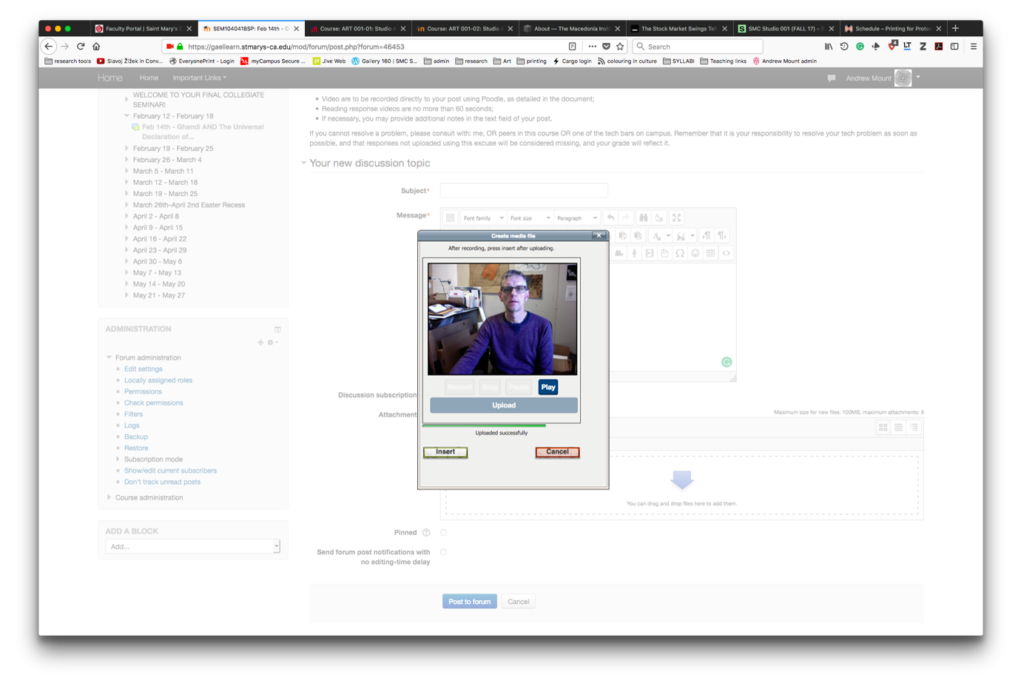1024x692 pixels.
Task: Tick the Pinned checkbox
Action: pos(444,533)
